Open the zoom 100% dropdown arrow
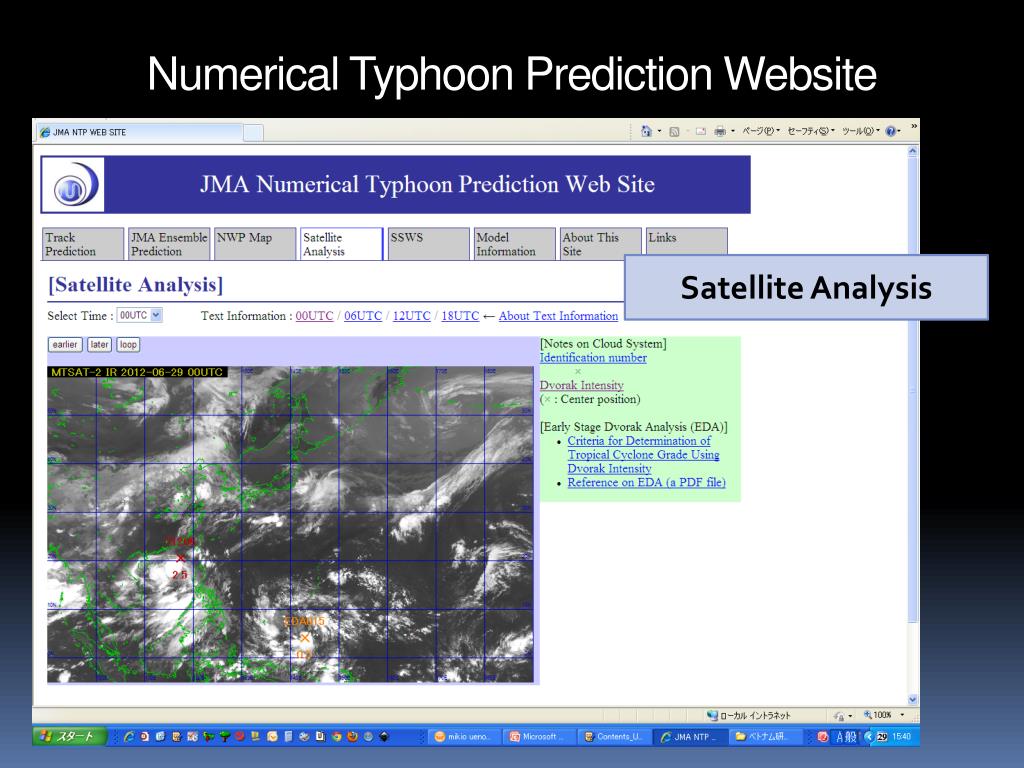 [x=903, y=715]
